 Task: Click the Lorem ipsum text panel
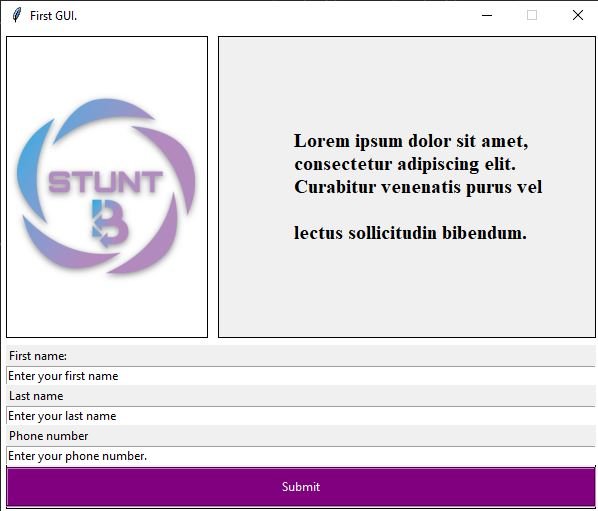pyautogui.click(x=407, y=187)
